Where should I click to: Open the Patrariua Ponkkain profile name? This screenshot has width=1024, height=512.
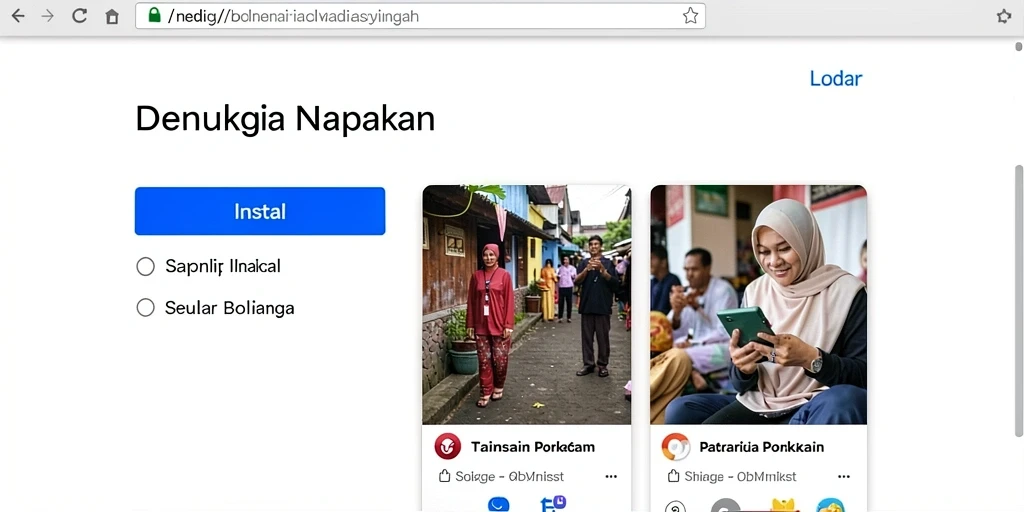coord(761,447)
